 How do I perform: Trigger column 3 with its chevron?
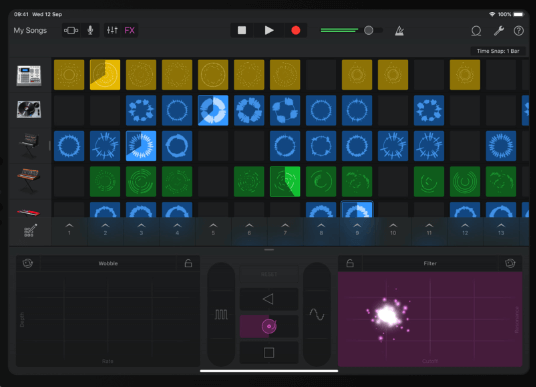(x=141, y=229)
